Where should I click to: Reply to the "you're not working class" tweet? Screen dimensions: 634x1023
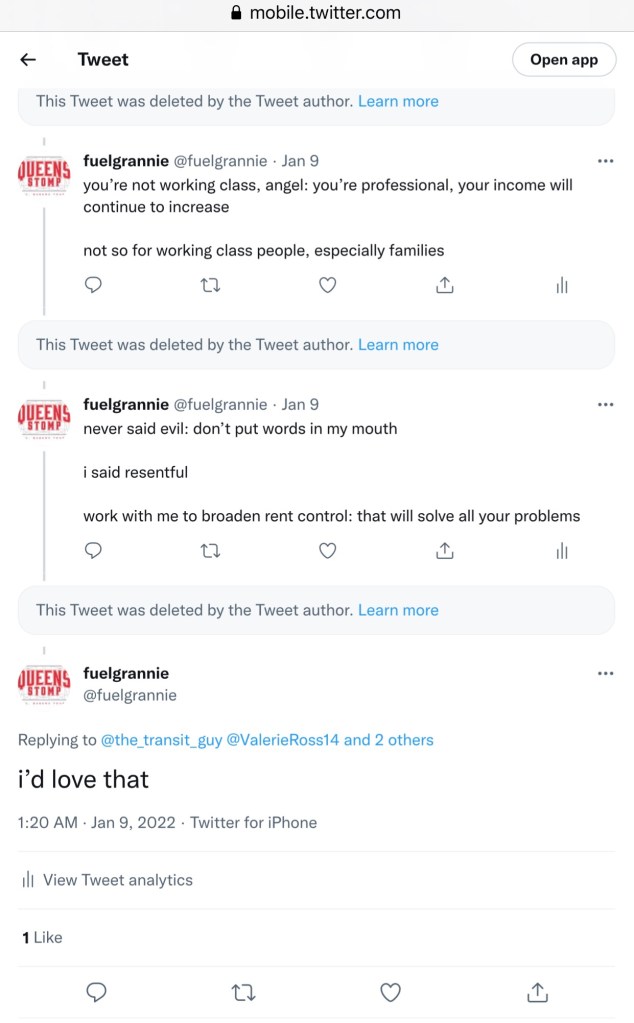pos(93,286)
